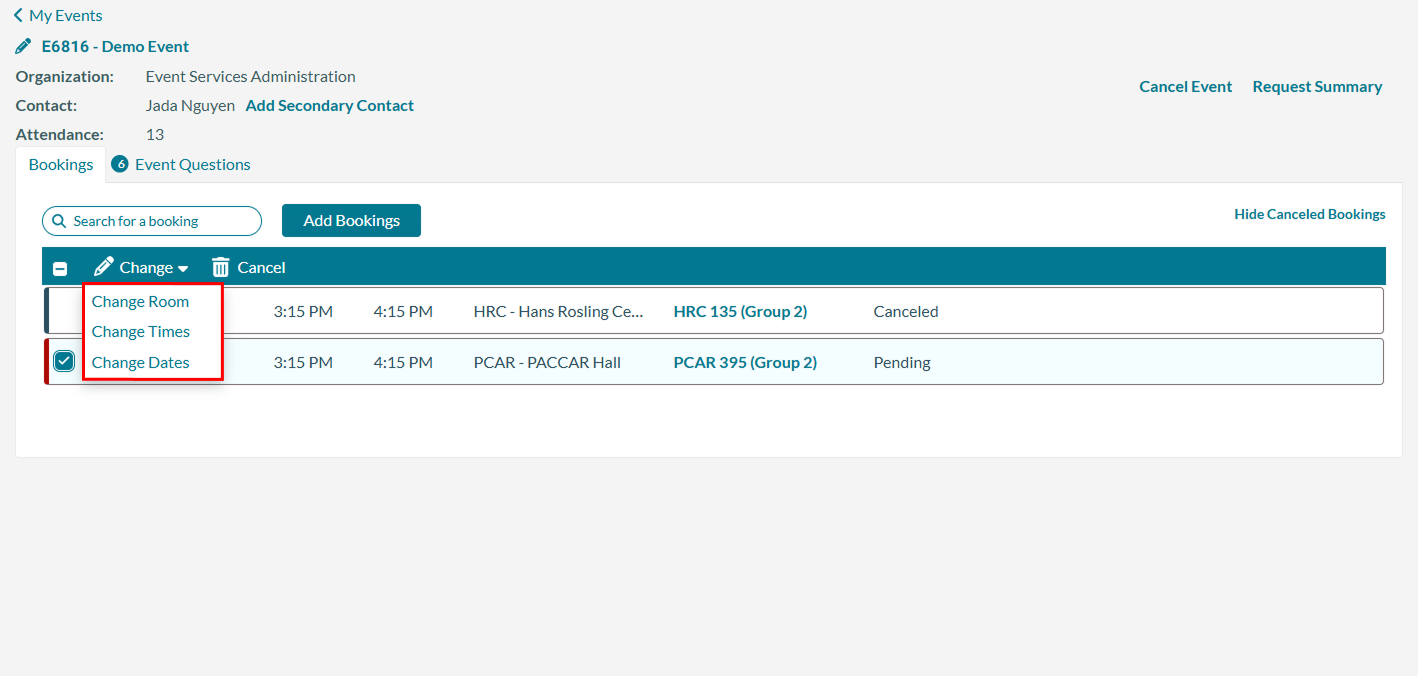Click the Search for a booking field
Image resolution: width=1418 pixels, height=676 pixels.
(152, 221)
